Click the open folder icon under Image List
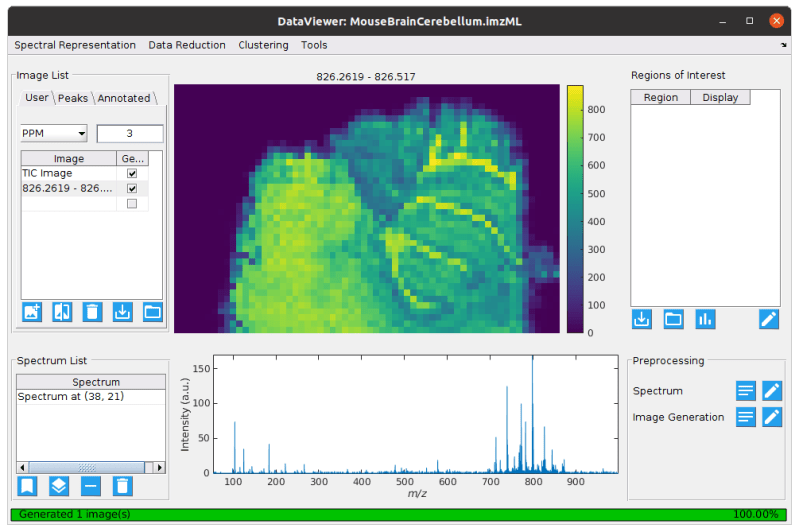This screenshot has width=799, height=532. (x=152, y=312)
